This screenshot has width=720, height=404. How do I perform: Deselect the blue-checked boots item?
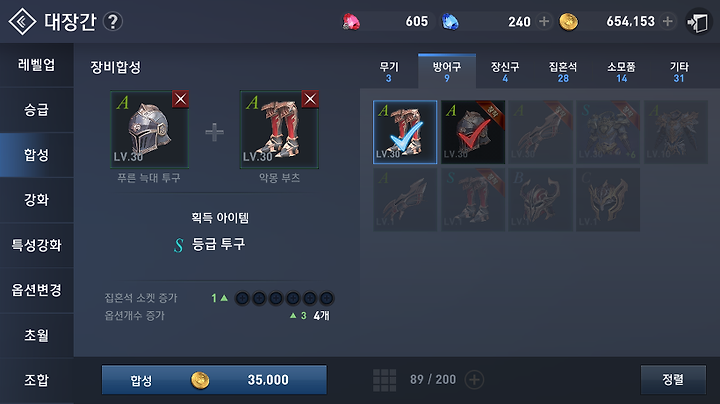(405, 132)
